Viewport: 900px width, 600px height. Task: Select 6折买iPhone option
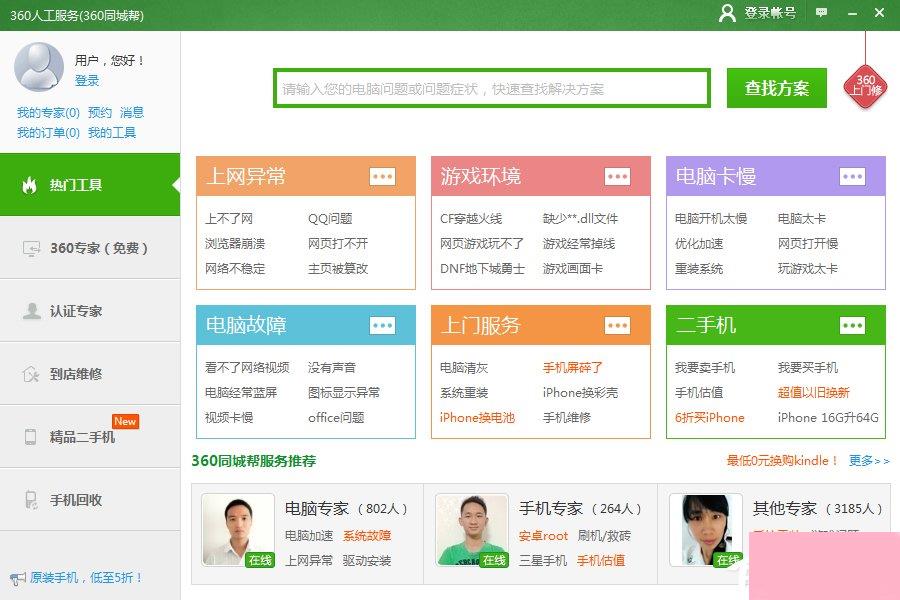[709, 417]
